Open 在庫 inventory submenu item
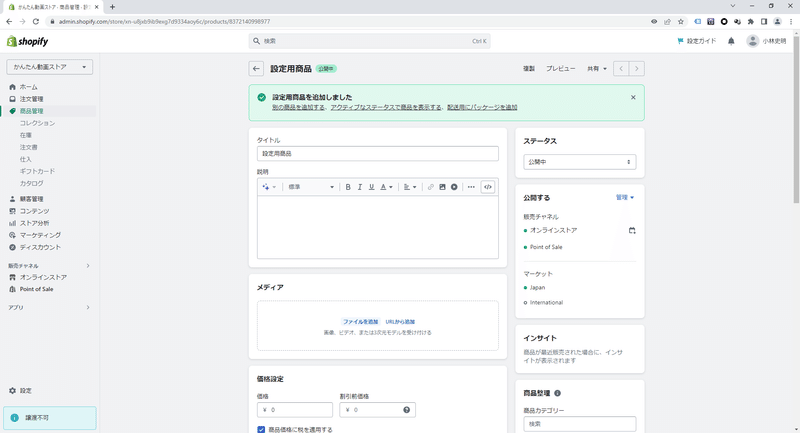Image resolution: width=800 pixels, height=433 pixels. click(x=26, y=135)
